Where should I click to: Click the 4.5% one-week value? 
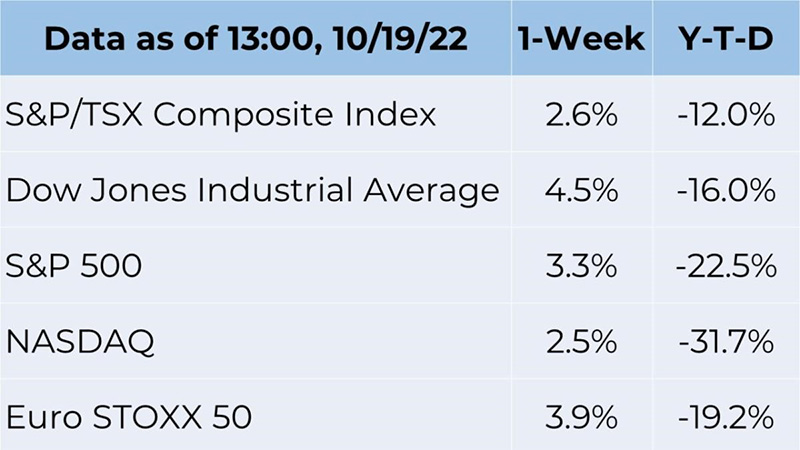point(581,190)
